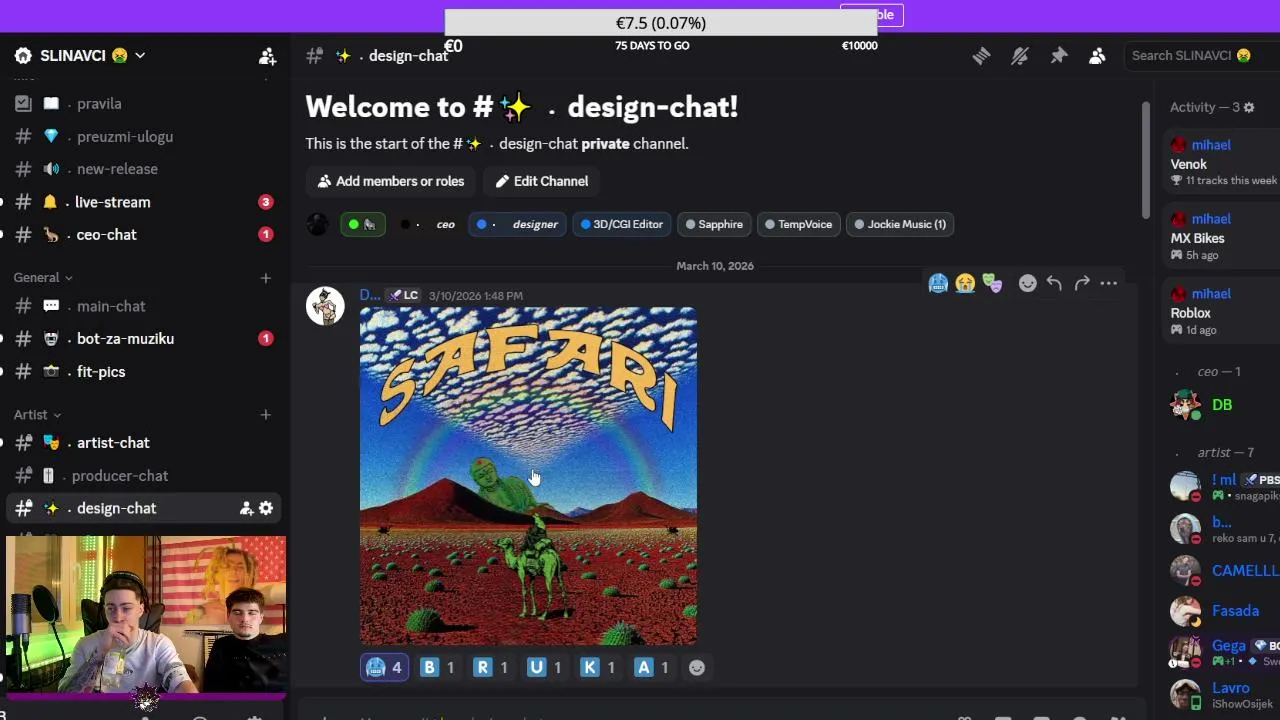
Task: Toggle the cold-face reaction with count 4
Action: click(384, 667)
